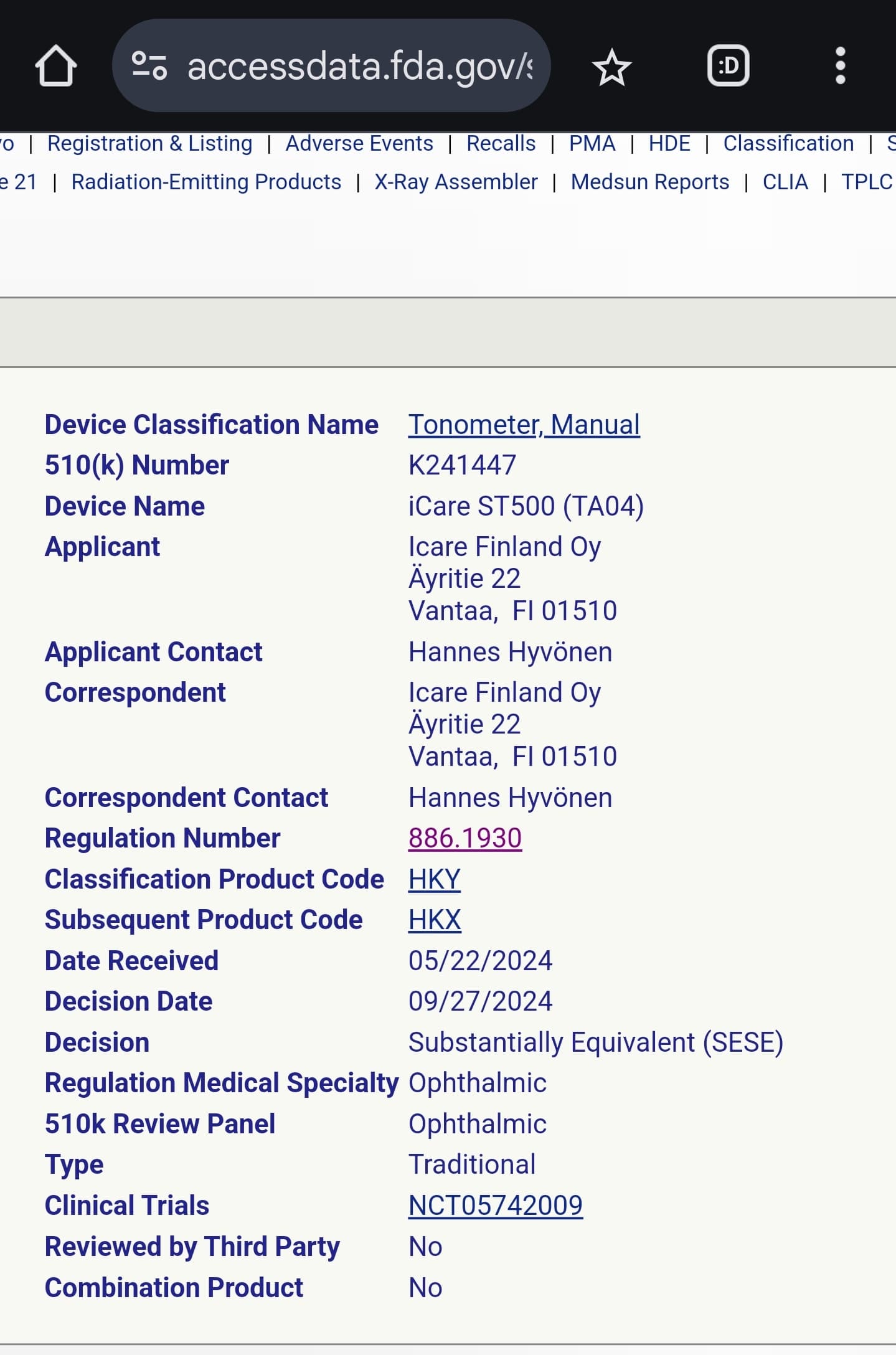Open the Recalls navigation link
Screen dimensions: 896x1355
pos(501,143)
